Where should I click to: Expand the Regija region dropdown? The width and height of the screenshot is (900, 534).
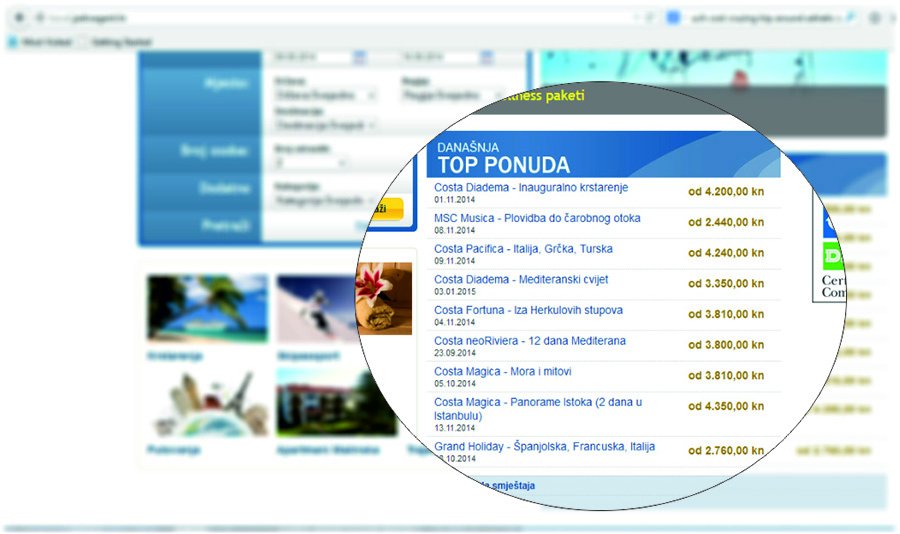pos(445,96)
